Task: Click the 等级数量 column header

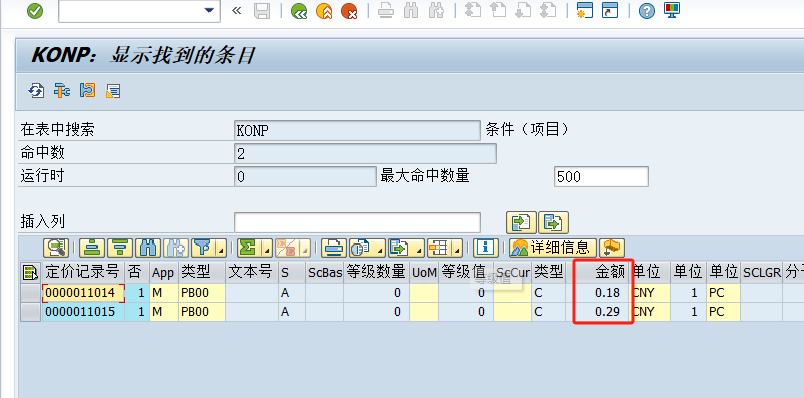Action: click(376, 272)
